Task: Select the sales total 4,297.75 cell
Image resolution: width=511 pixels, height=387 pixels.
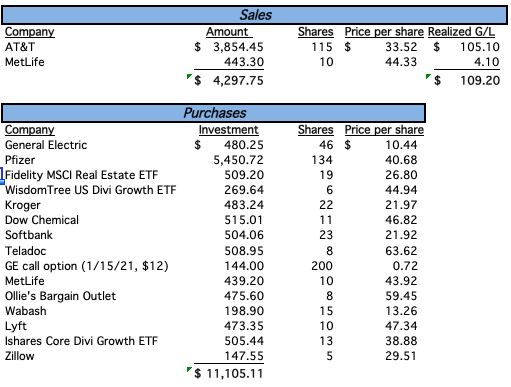Action: (229, 80)
